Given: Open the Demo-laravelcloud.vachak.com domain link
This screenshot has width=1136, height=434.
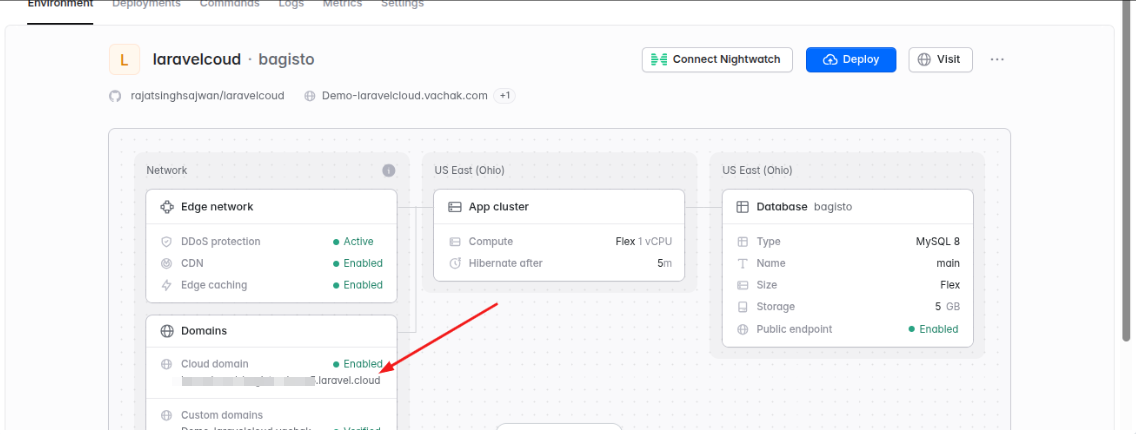Looking at the screenshot, I should pyautogui.click(x=404, y=96).
